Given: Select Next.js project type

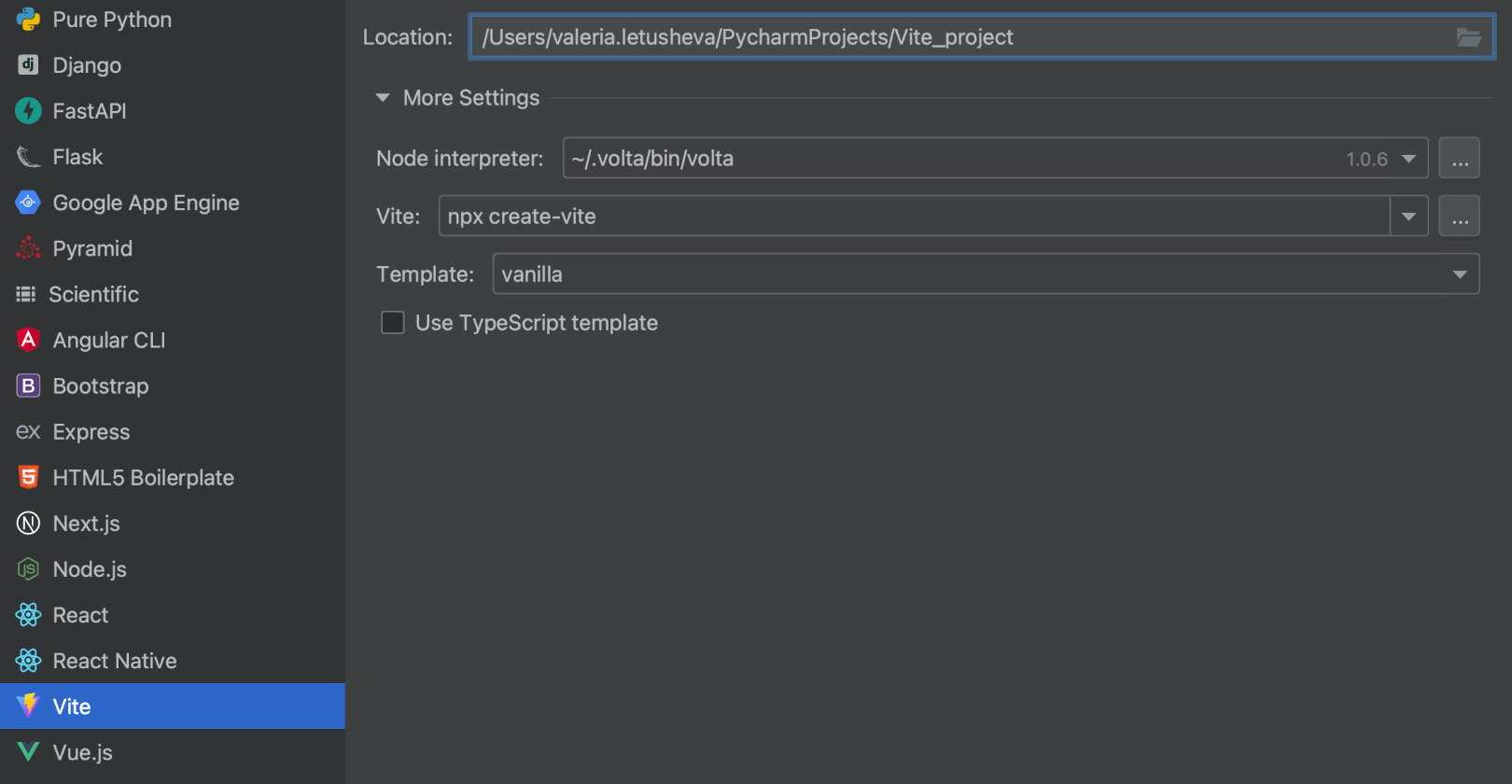Looking at the screenshot, I should point(86,524).
